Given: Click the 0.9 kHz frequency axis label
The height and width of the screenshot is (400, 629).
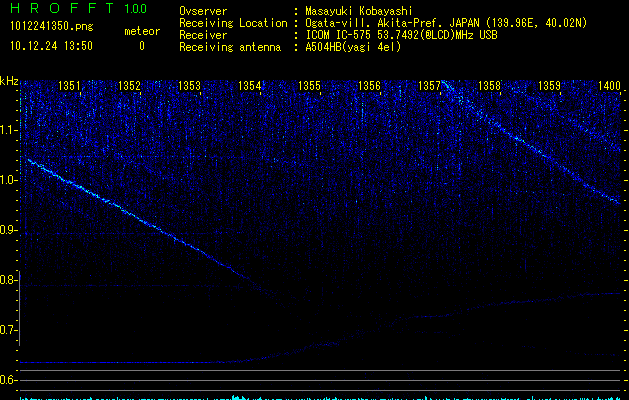Looking at the screenshot, I should click(x=9, y=230).
